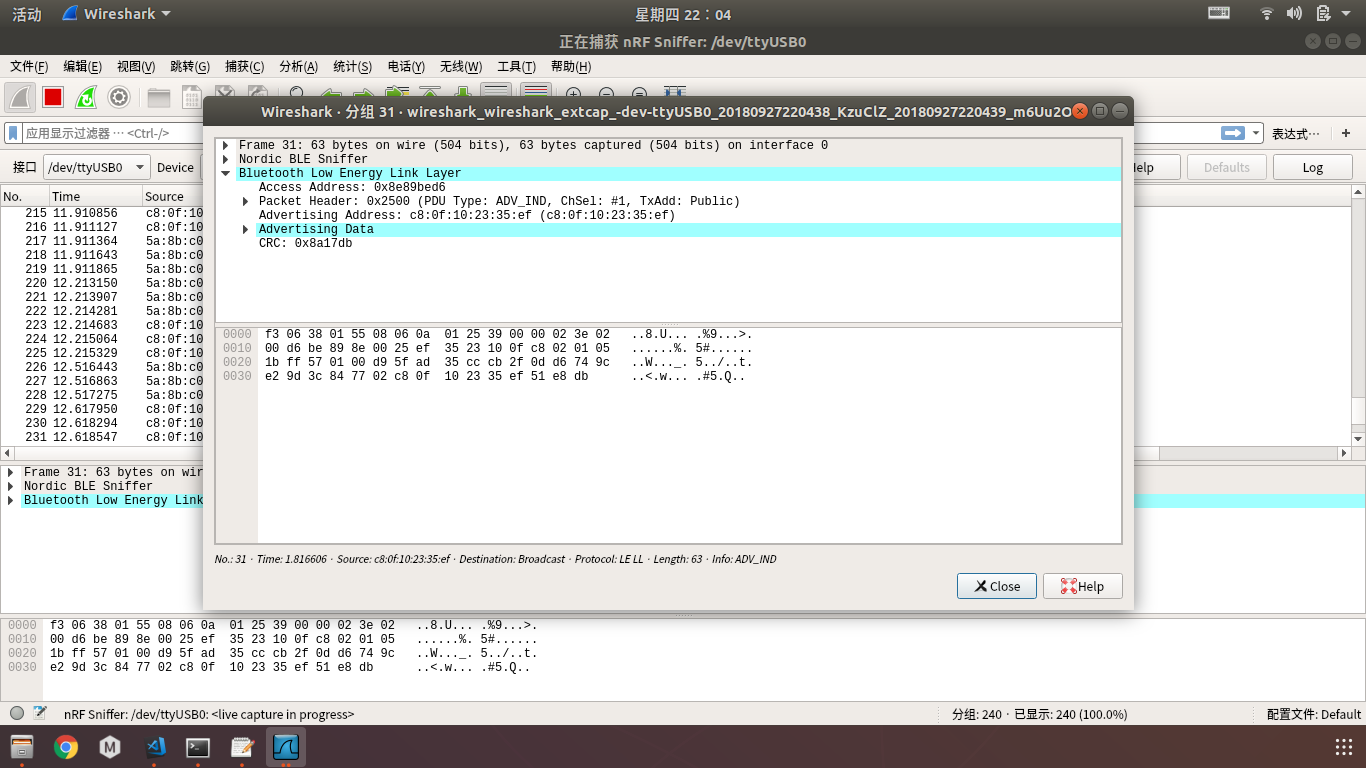This screenshot has height=768, width=1366.
Task: Click the 表达式 expression button
Action: coord(1295,133)
